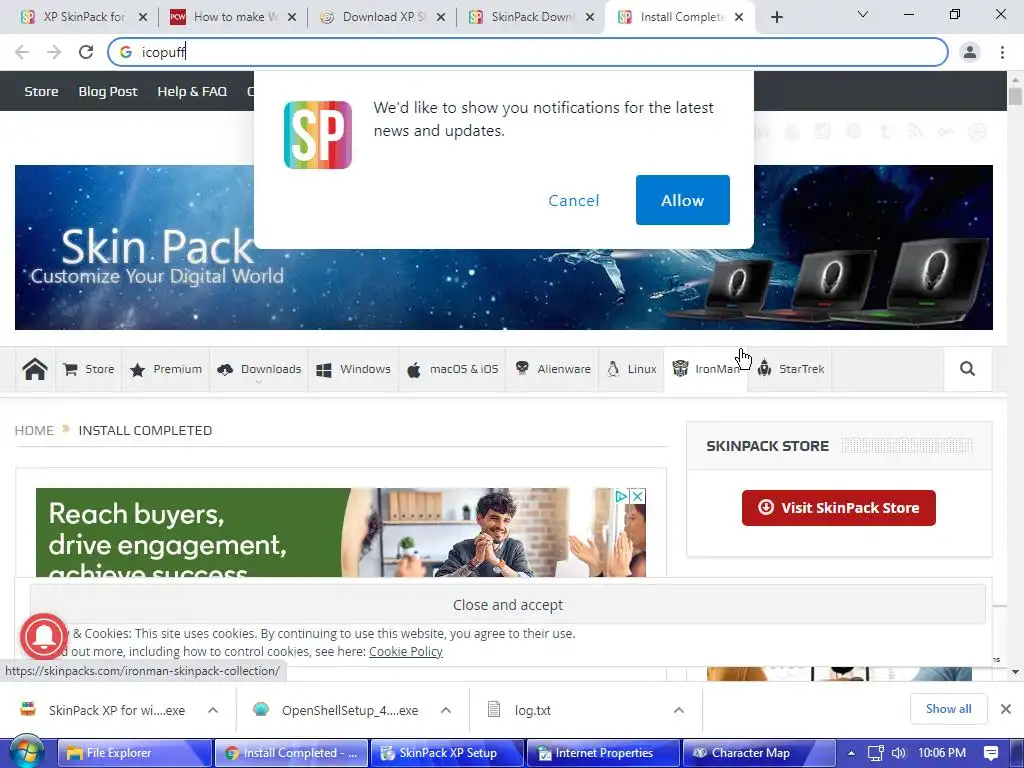Allow notifications in the popup
The image size is (1024, 768).
point(682,200)
